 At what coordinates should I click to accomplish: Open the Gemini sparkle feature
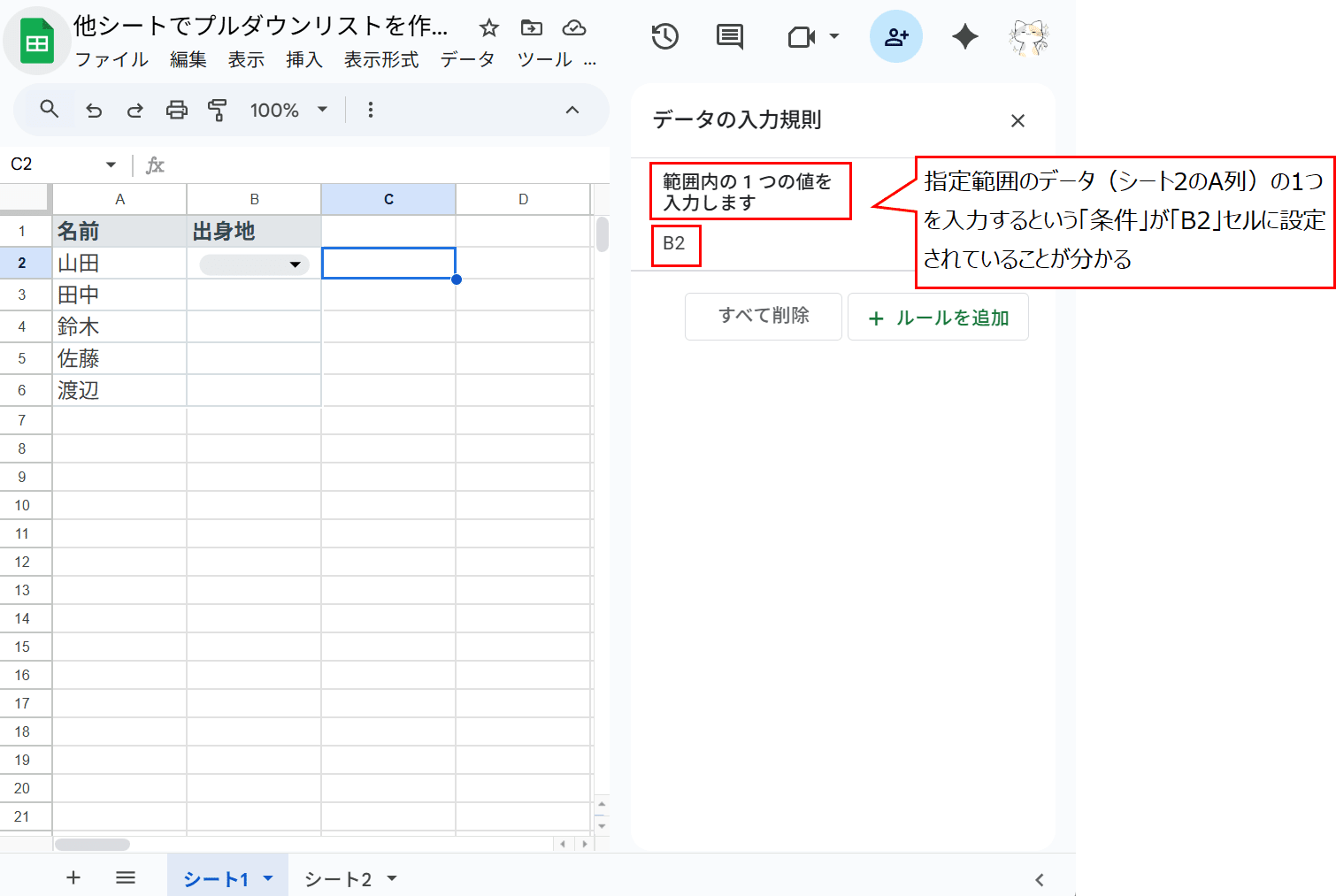coord(964,36)
